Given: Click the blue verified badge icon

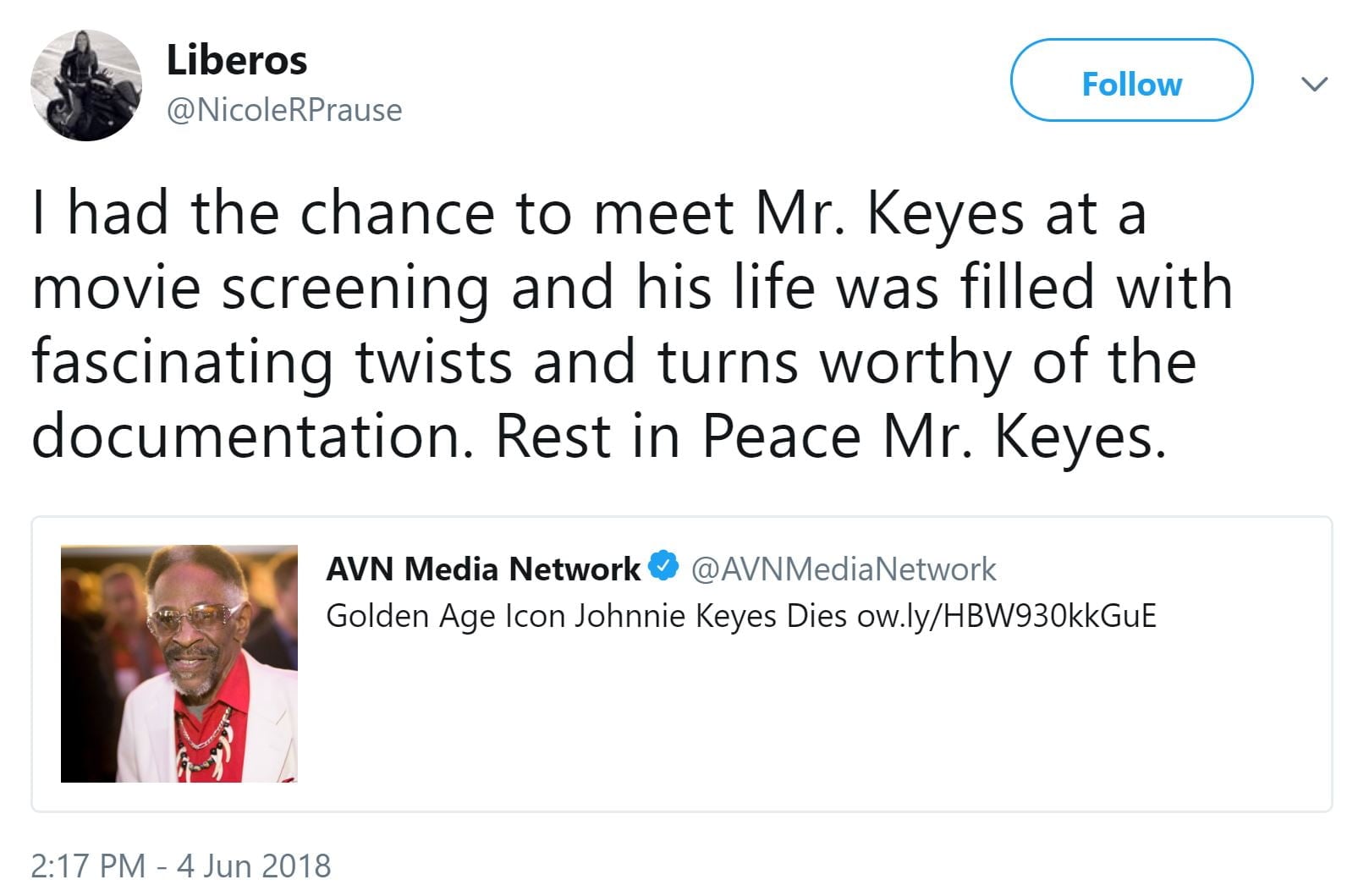Looking at the screenshot, I should click(664, 567).
